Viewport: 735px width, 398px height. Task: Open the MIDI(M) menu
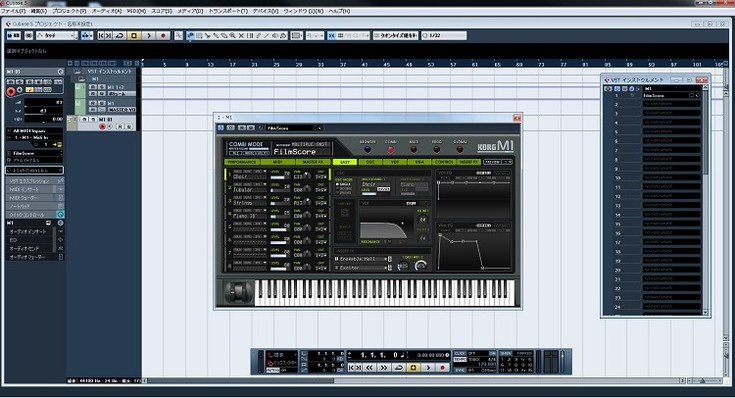pos(136,11)
